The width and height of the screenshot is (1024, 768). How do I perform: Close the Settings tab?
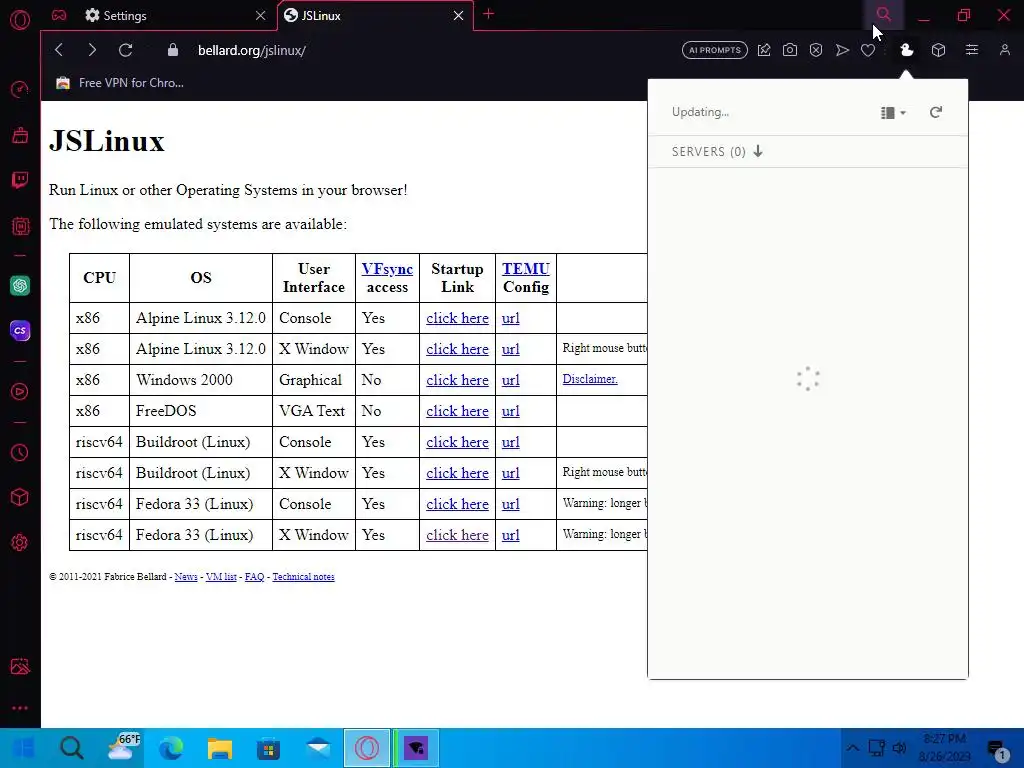coord(261,16)
